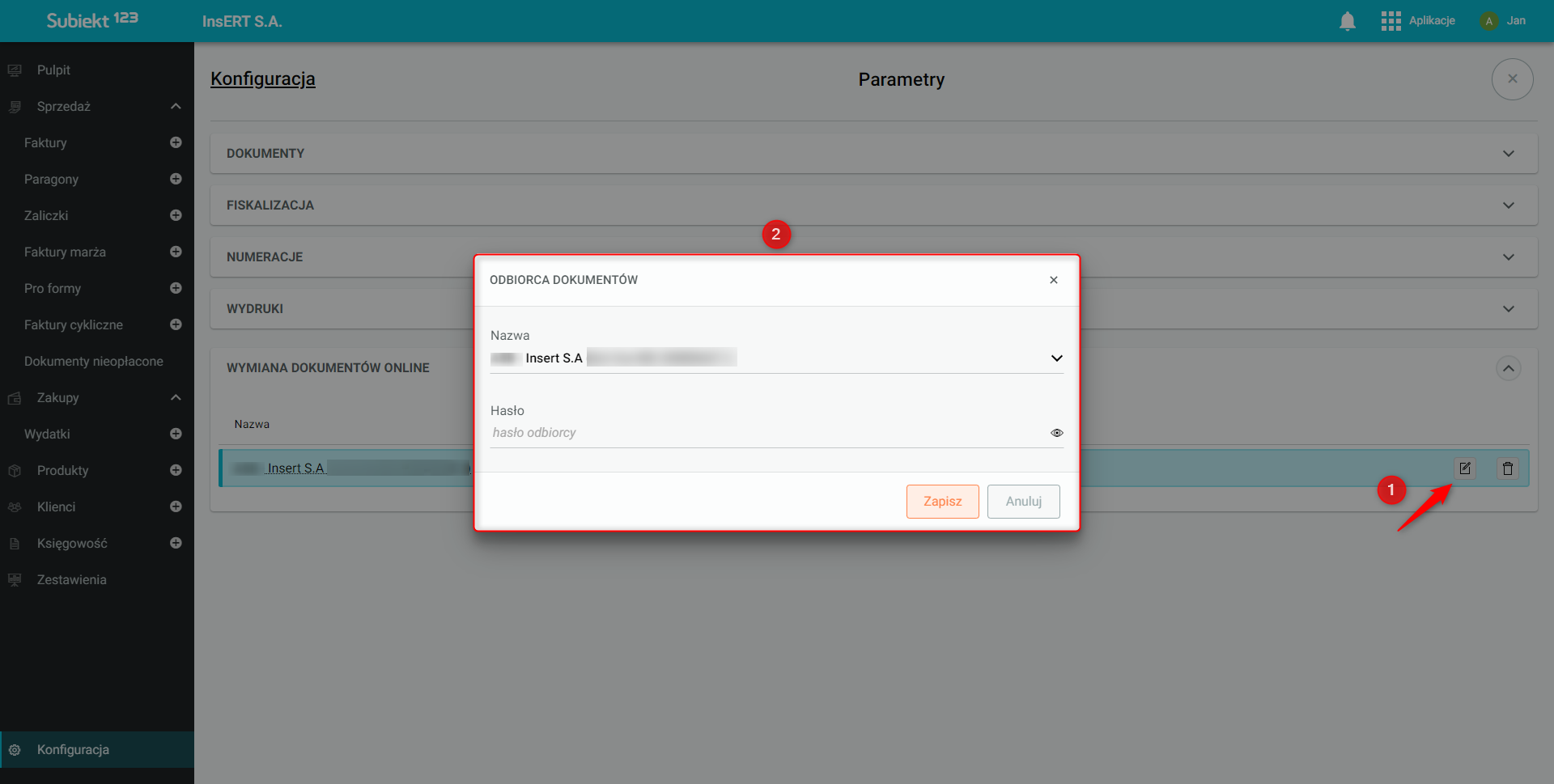Open Księgowość in the sidebar
The width and height of the screenshot is (1554, 784).
pos(72,544)
